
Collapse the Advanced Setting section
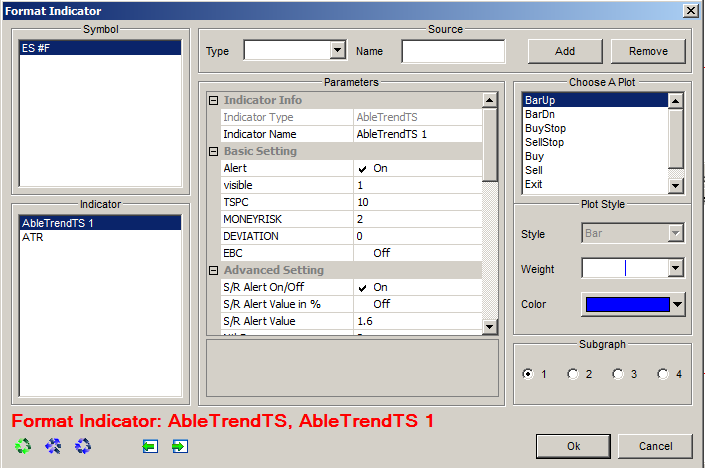214,270
